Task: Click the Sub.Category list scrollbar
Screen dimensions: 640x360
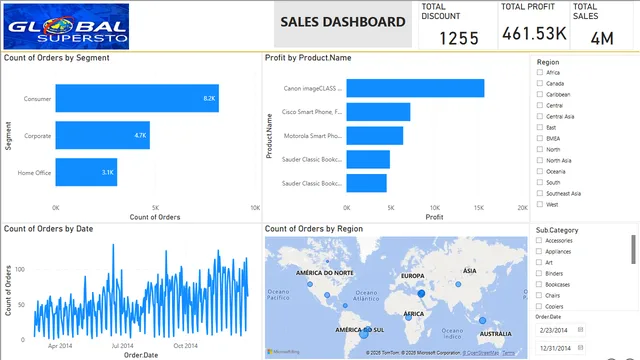Action: pyautogui.click(x=633, y=249)
